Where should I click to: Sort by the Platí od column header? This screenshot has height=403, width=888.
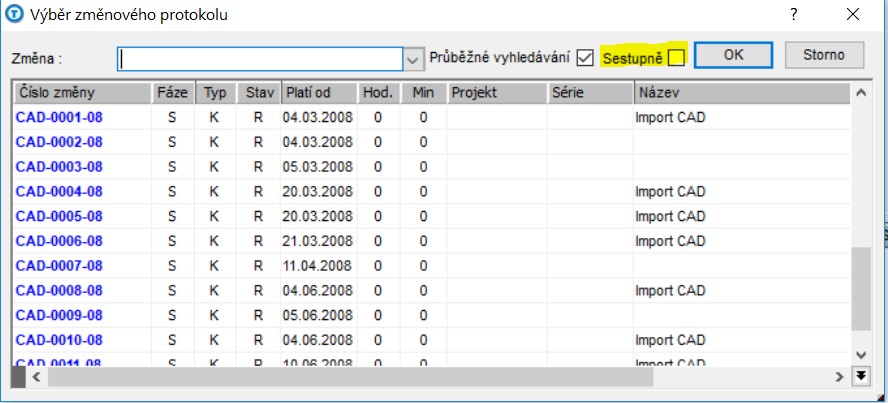tap(318, 93)
